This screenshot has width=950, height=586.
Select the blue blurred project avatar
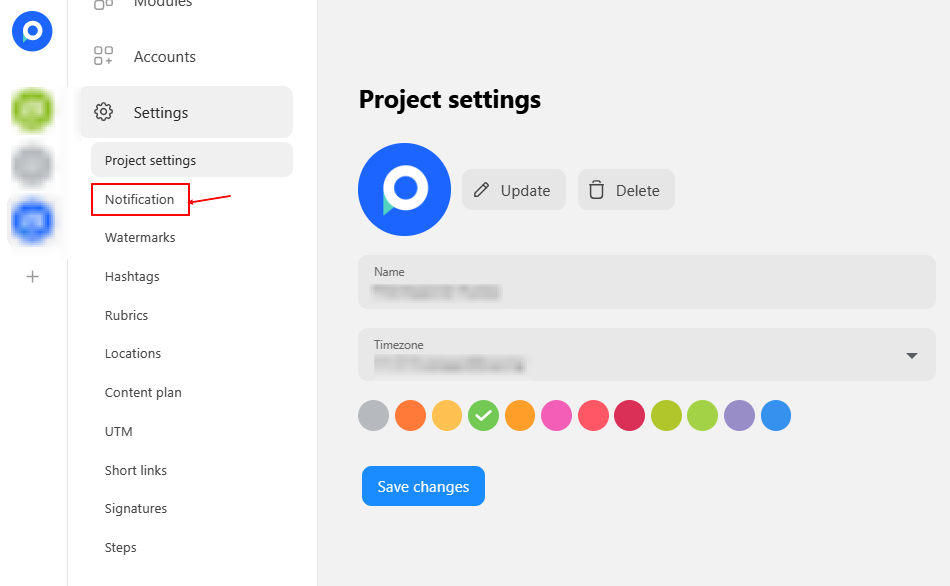coord(33,221)
